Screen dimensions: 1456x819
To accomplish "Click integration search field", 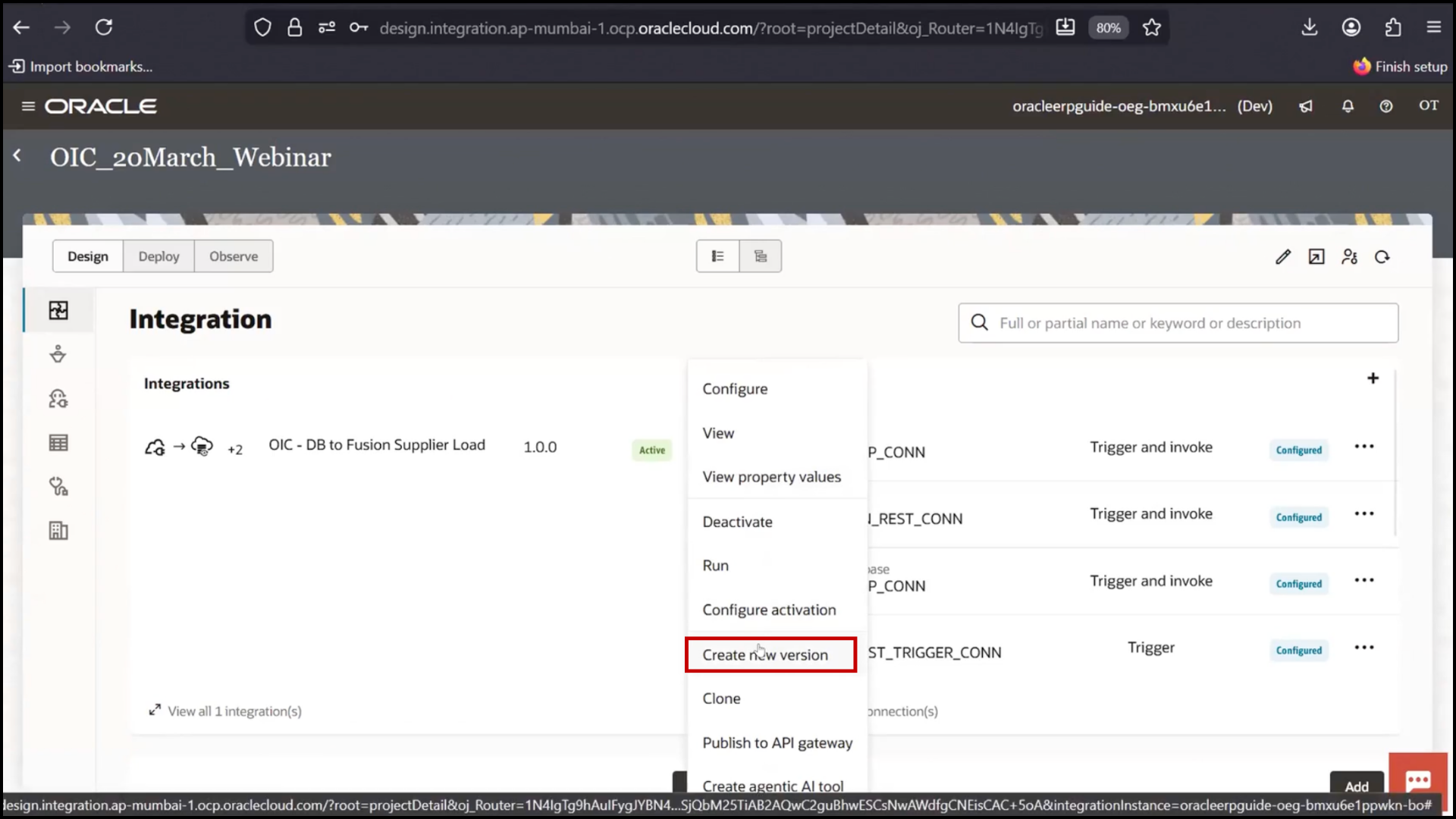I will 1178,323.
